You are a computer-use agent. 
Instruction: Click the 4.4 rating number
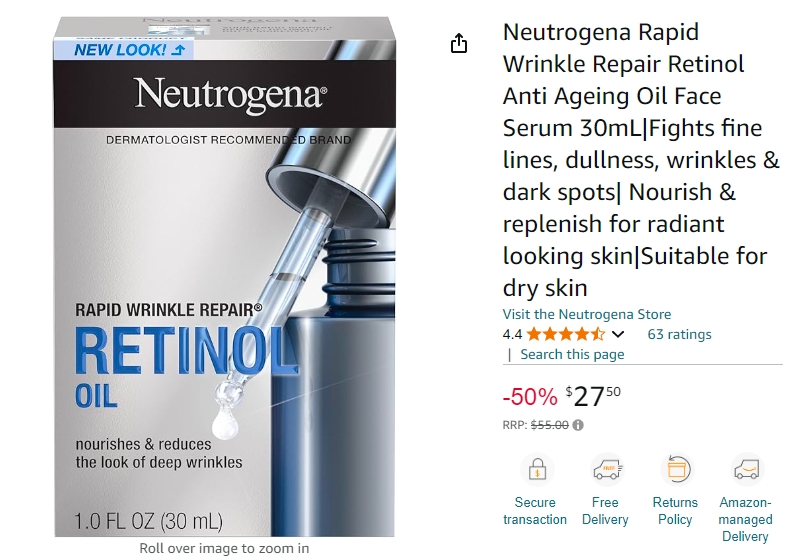coord(512,334)
